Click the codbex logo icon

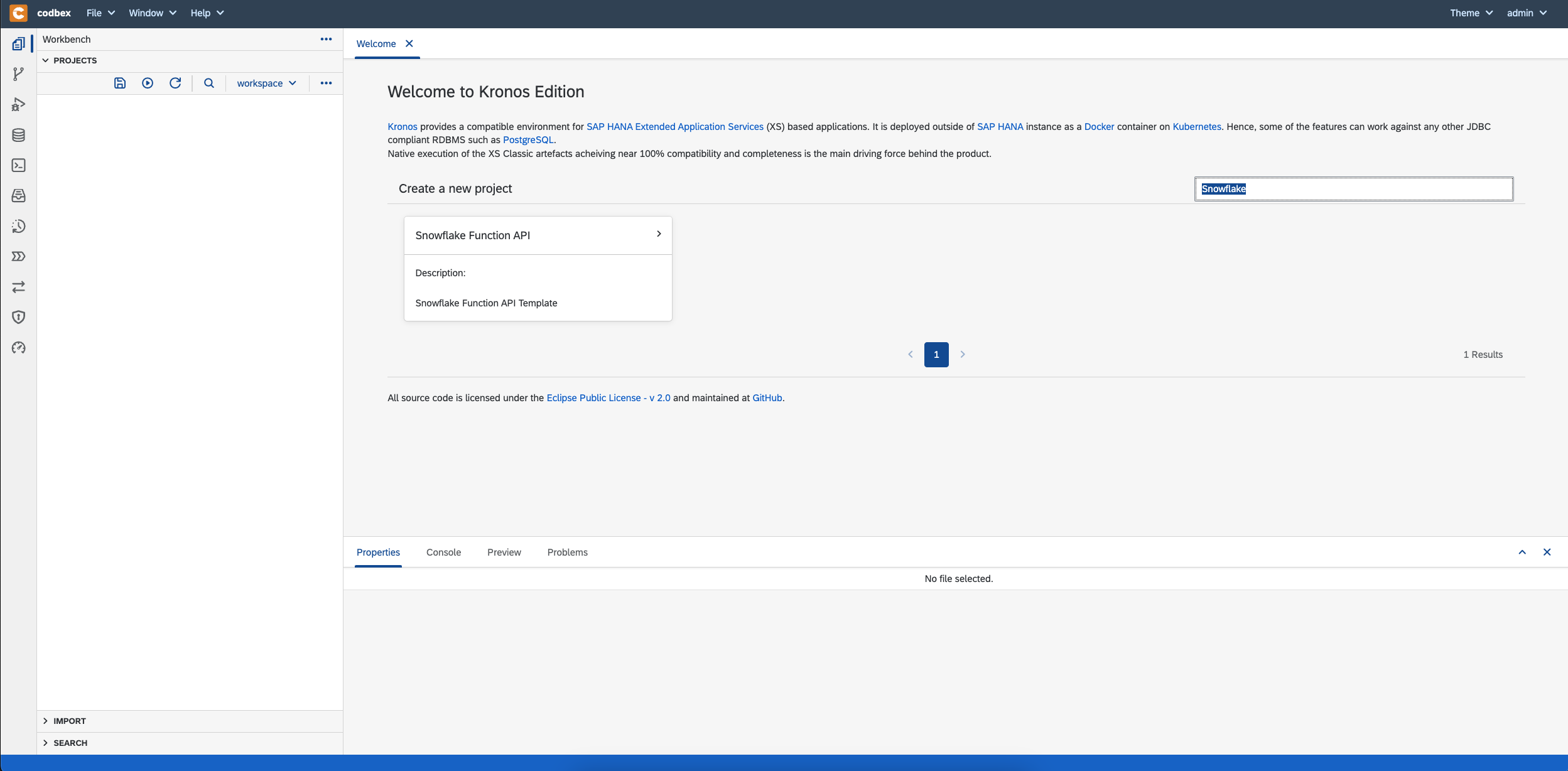click(19, 13)
